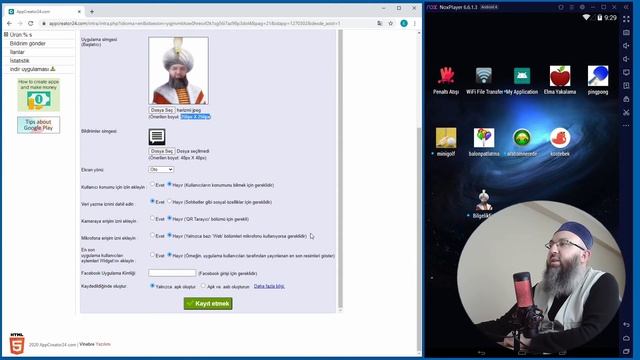Reload the page in Chrome

coord(31,23)
